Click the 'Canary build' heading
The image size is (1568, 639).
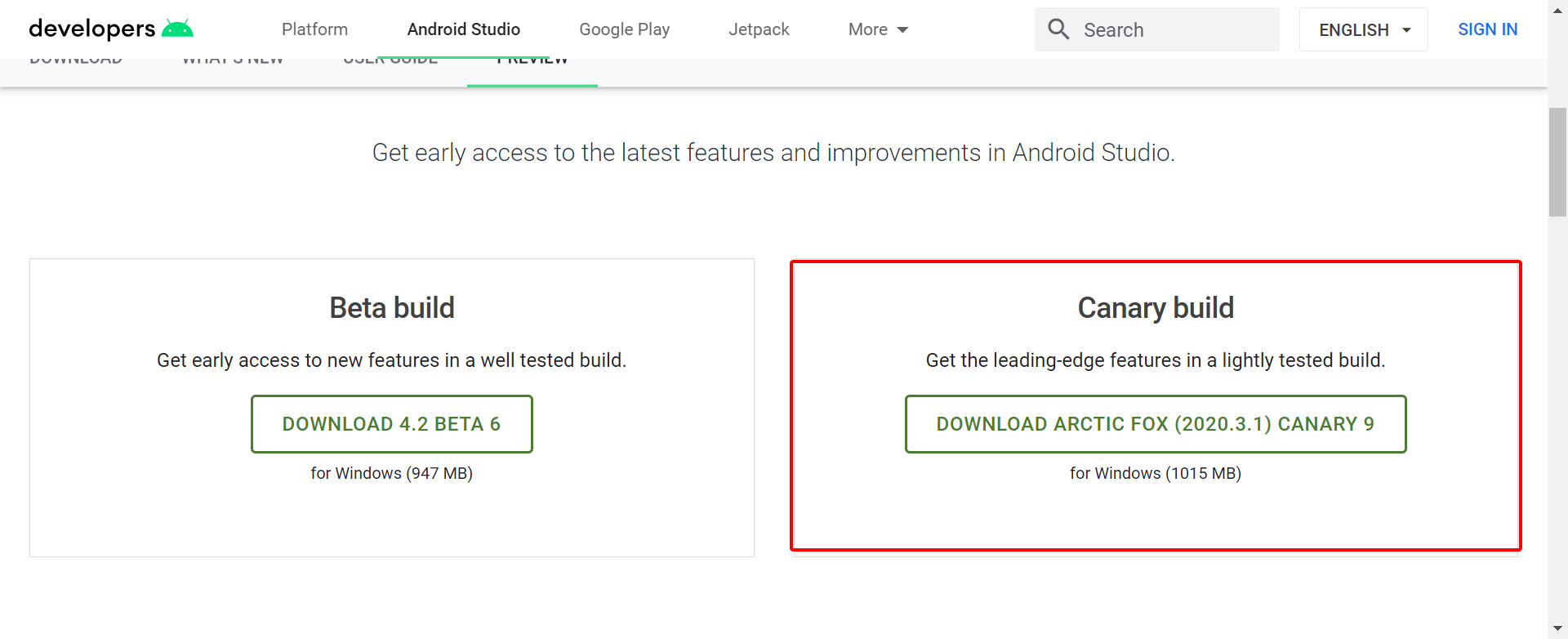coord(1156,308)
